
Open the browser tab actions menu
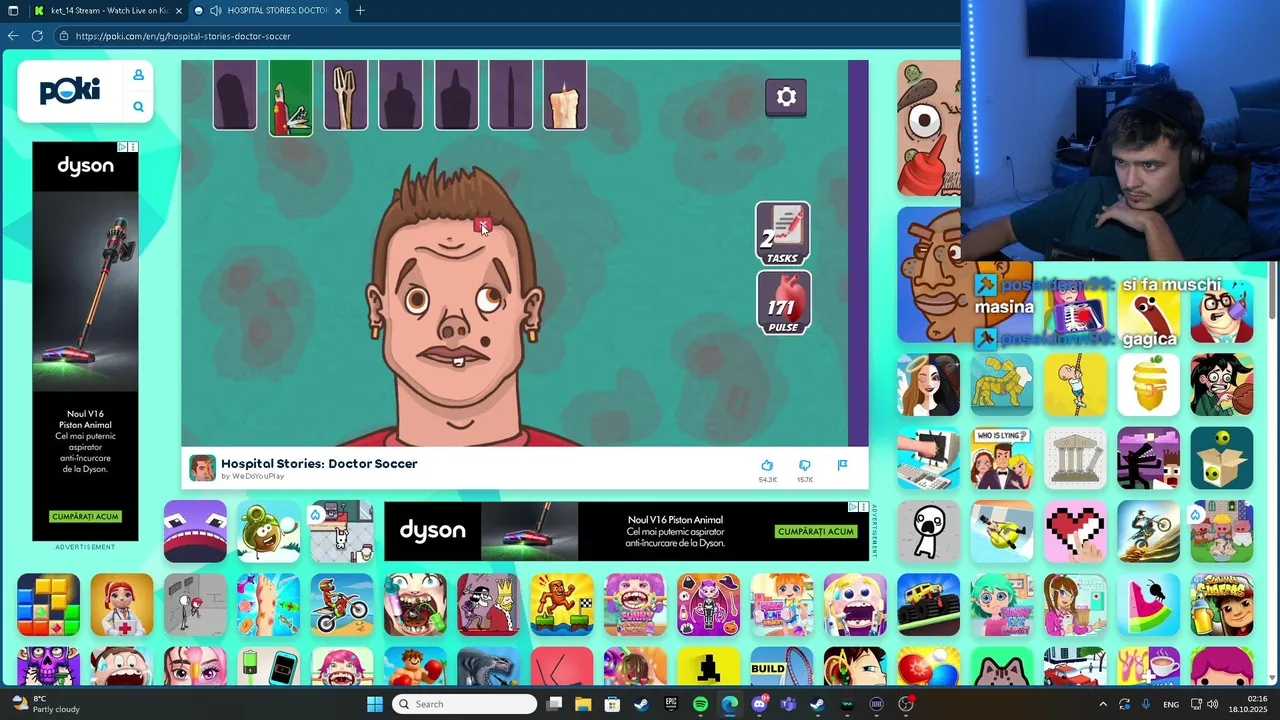12,11
